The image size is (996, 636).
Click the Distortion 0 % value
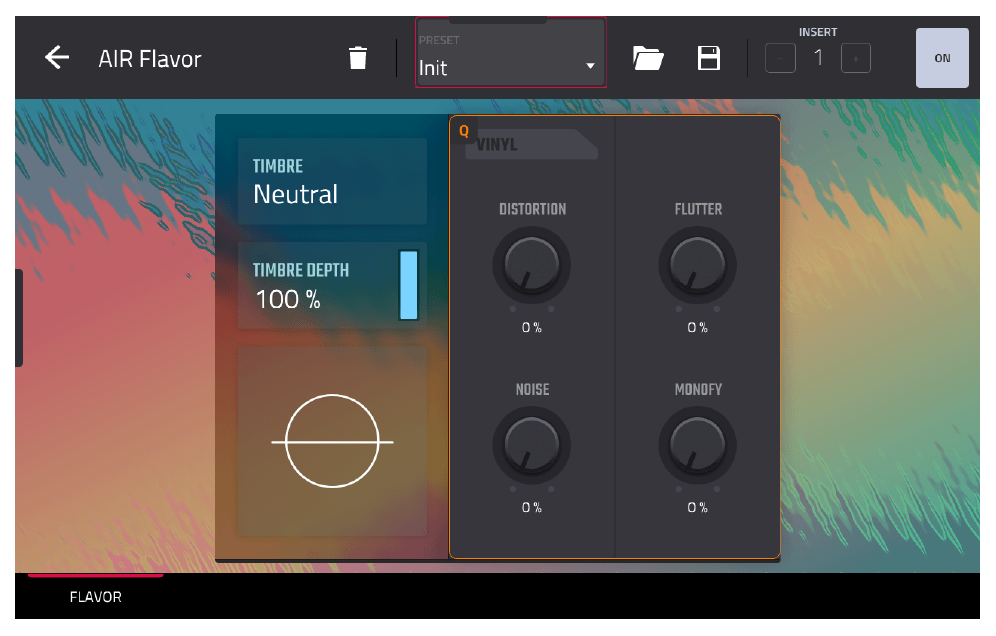pos(532,327)
